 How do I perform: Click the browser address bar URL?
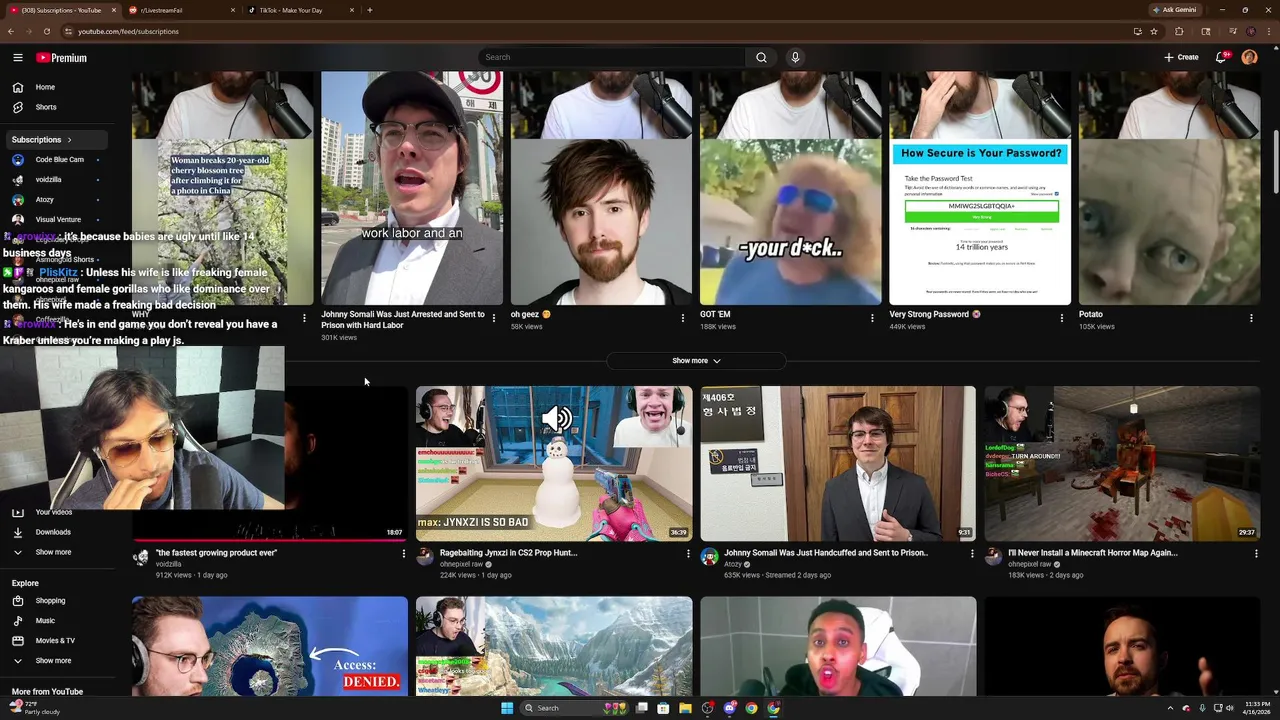click(128, 31)
